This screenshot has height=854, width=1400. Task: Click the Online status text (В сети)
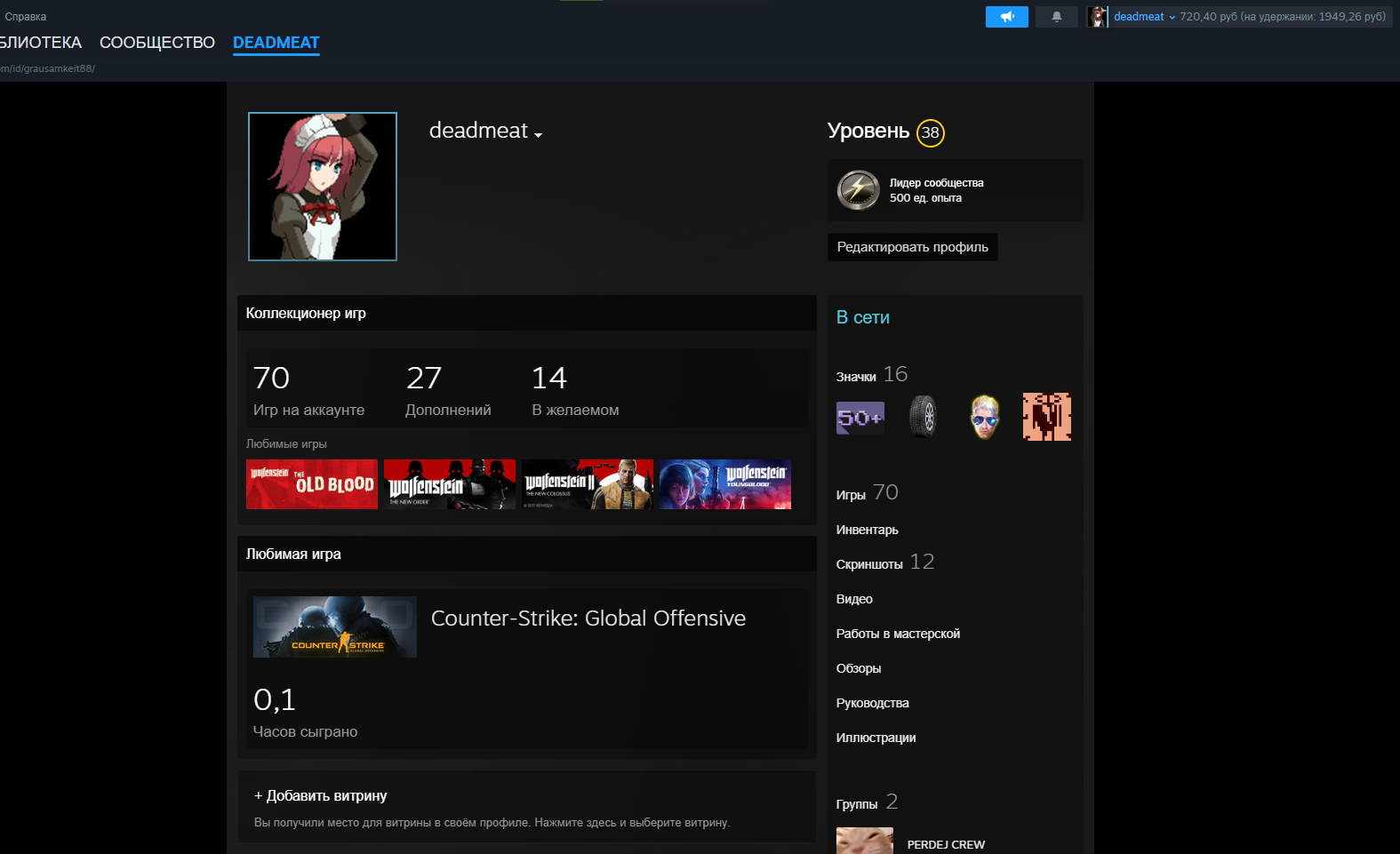(x=863, y=317)
